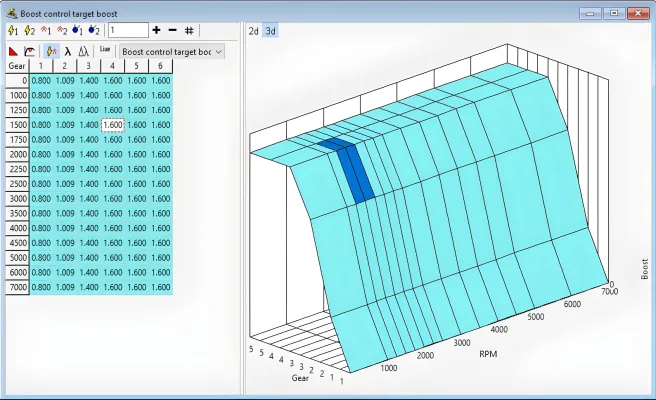Click the minus decrement icon
Screen dimensions: 656x400
tap(172, 31)
